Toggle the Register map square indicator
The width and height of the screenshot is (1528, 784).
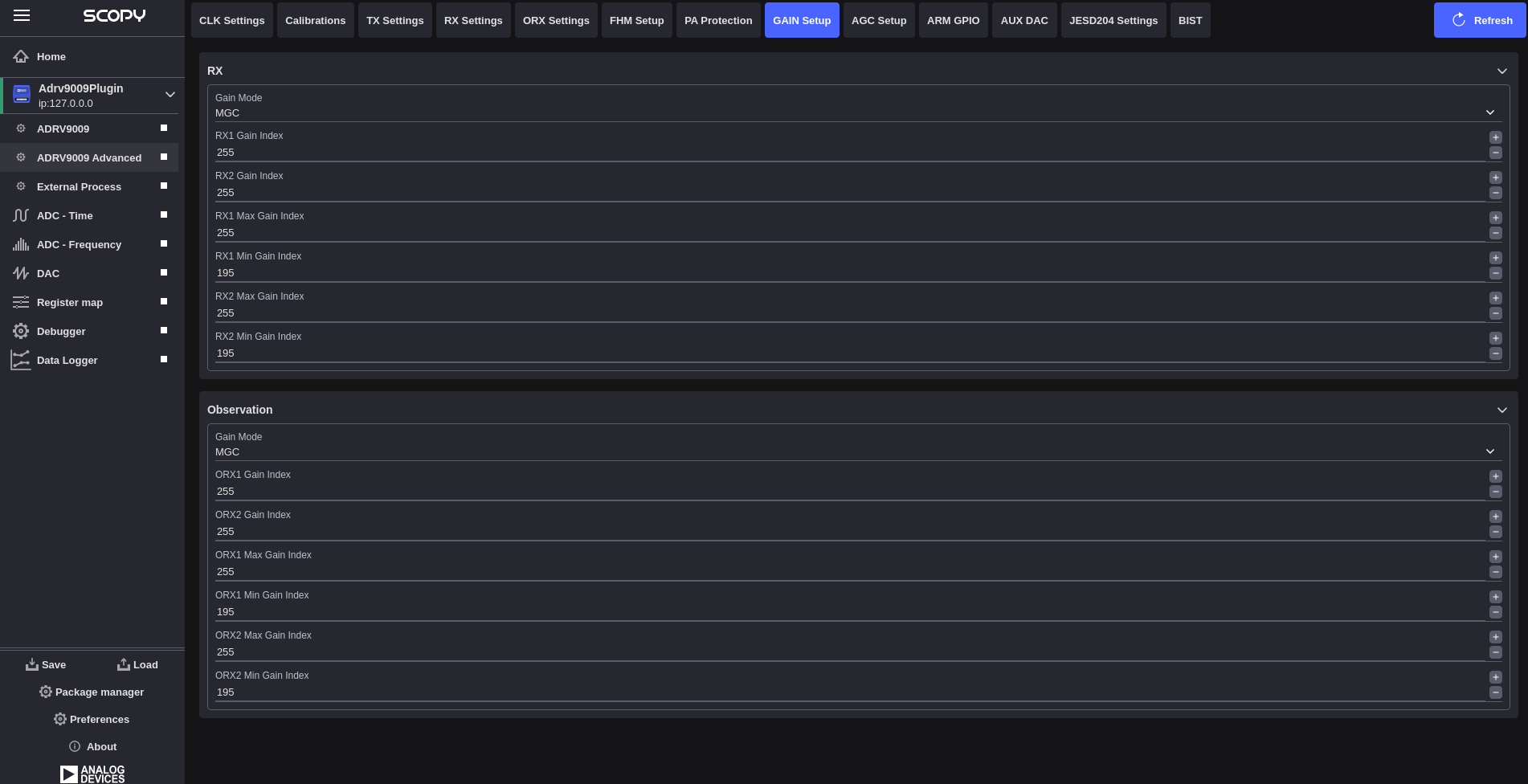pyautogui.click(x=164, y=301)
